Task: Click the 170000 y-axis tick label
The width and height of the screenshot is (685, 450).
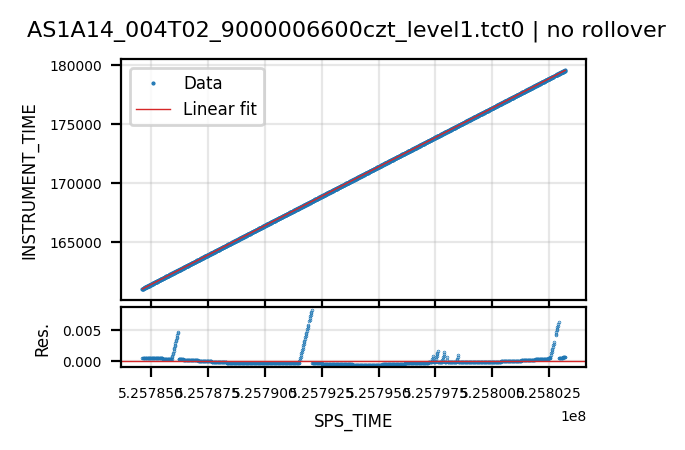Action: 76,184
